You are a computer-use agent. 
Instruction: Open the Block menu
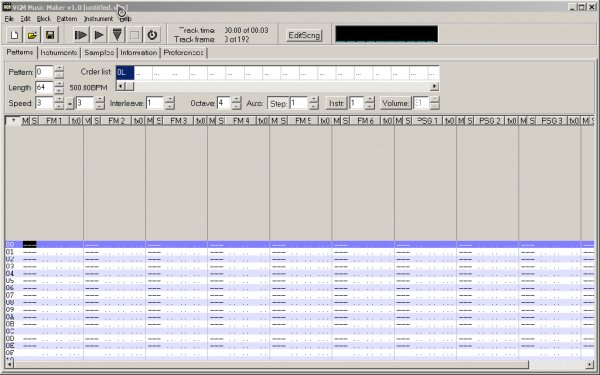44,19
